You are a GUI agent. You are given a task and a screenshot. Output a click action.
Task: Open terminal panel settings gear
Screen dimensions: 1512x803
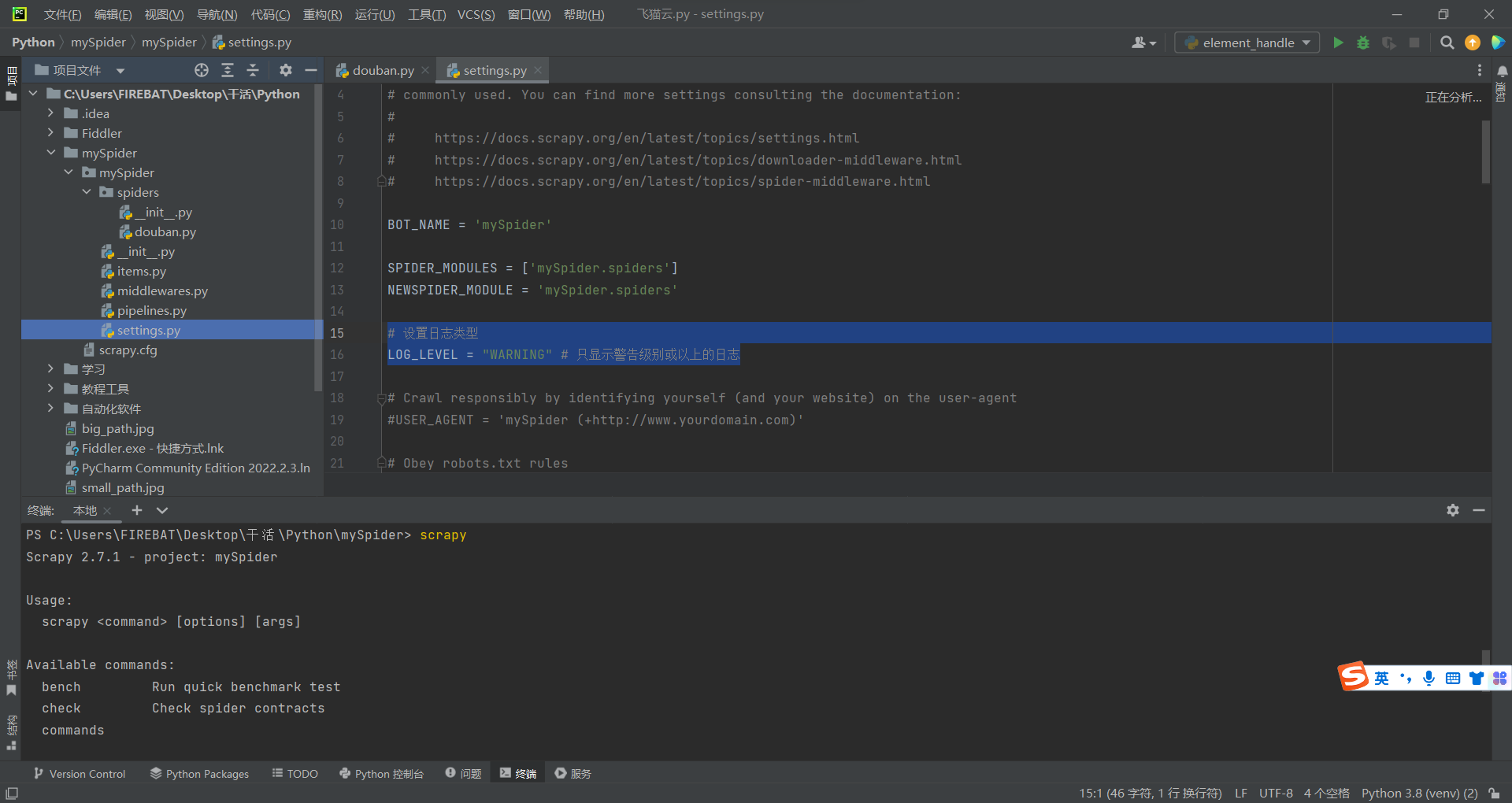(x=1453, y=510)
